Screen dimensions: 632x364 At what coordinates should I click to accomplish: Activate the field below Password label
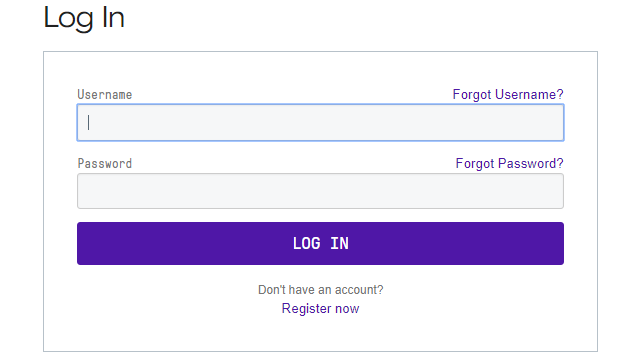click(320, 191)
